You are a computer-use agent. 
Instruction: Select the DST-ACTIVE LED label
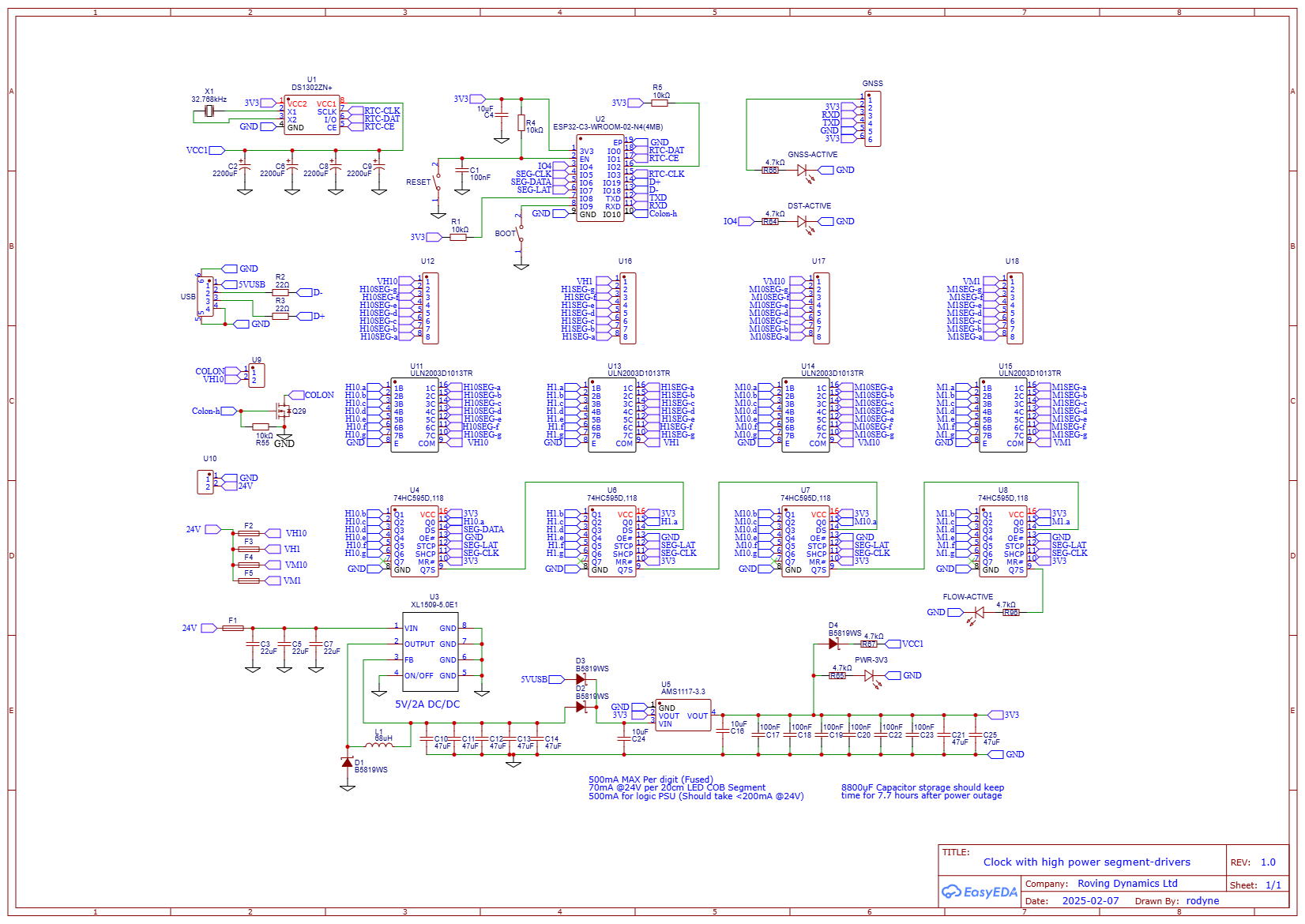[810, 206]
